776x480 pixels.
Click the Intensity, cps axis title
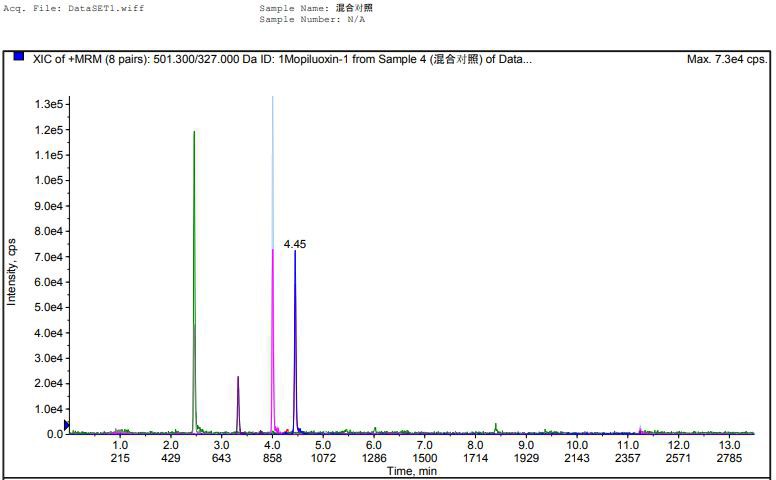12,271
